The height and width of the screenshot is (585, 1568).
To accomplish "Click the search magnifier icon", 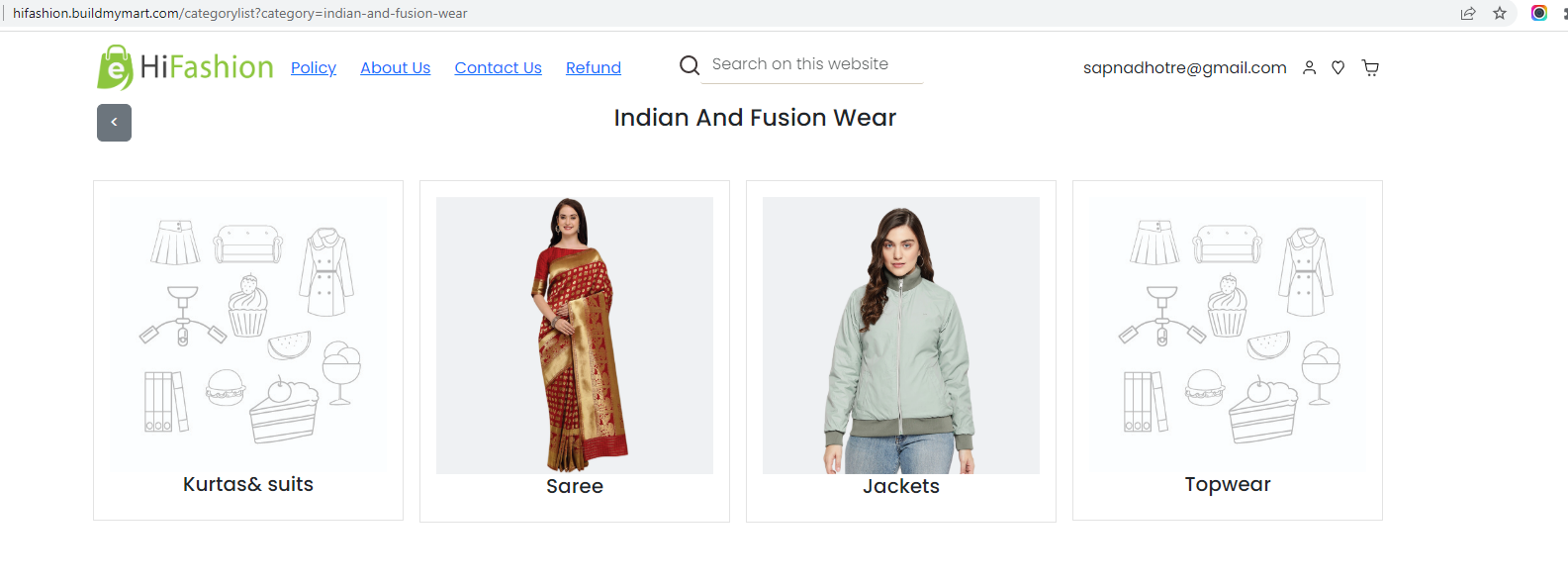I will pyautogui.click(x=690, y=65).
